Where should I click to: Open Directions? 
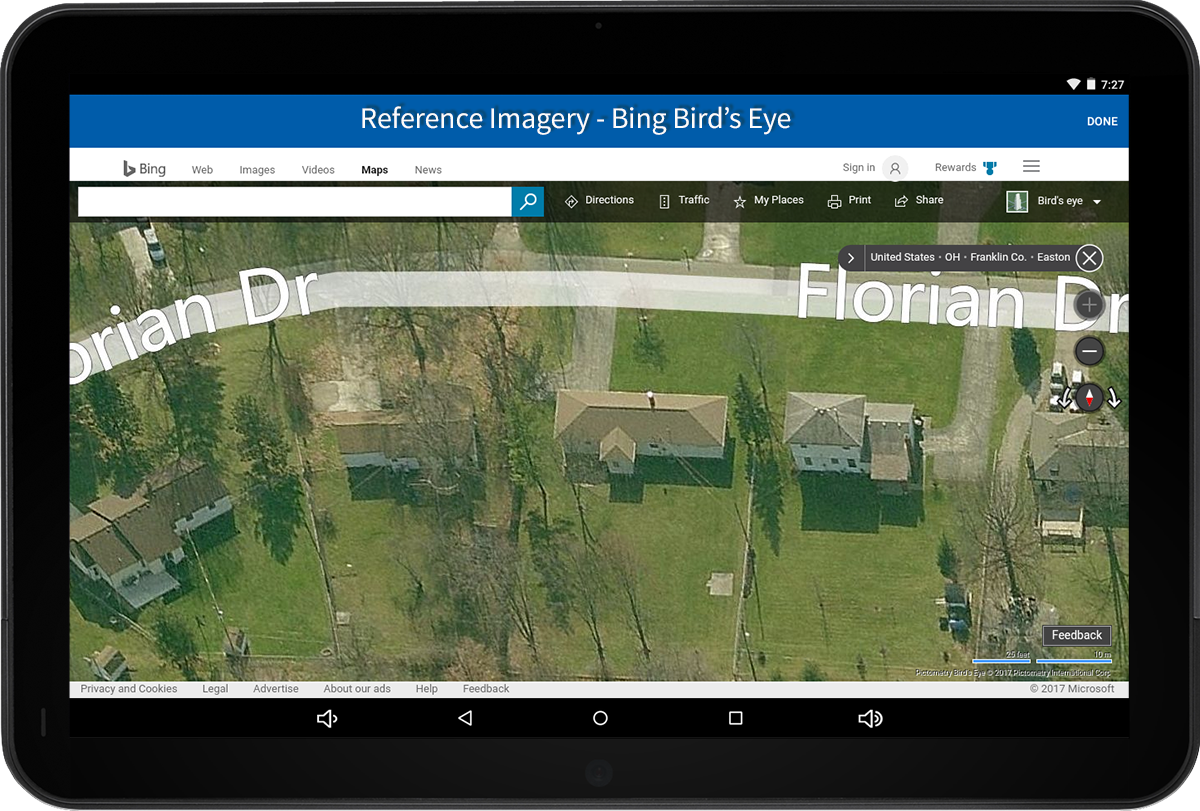click(599, 200)
